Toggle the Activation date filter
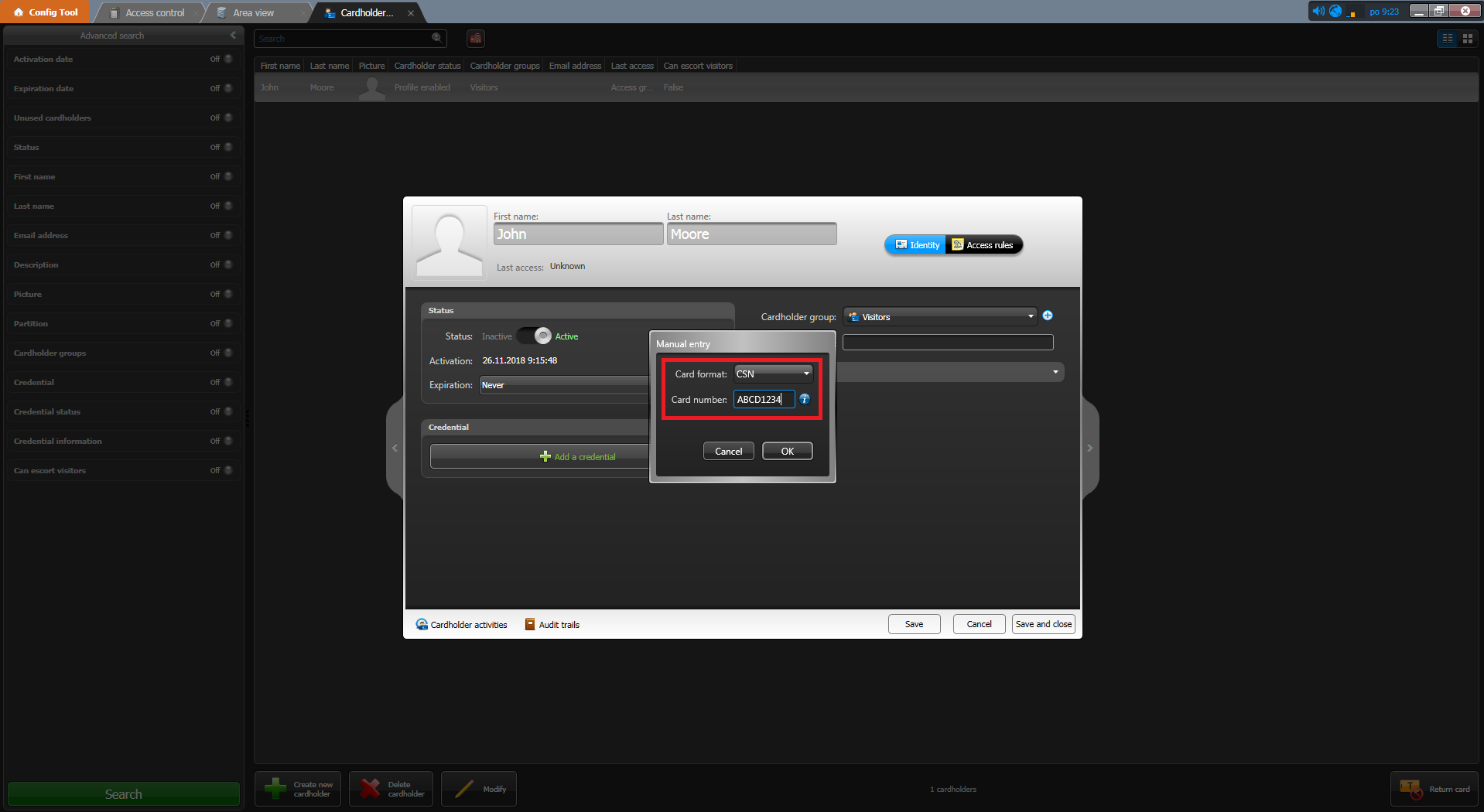1484x812 pixels. coord(221,60)
